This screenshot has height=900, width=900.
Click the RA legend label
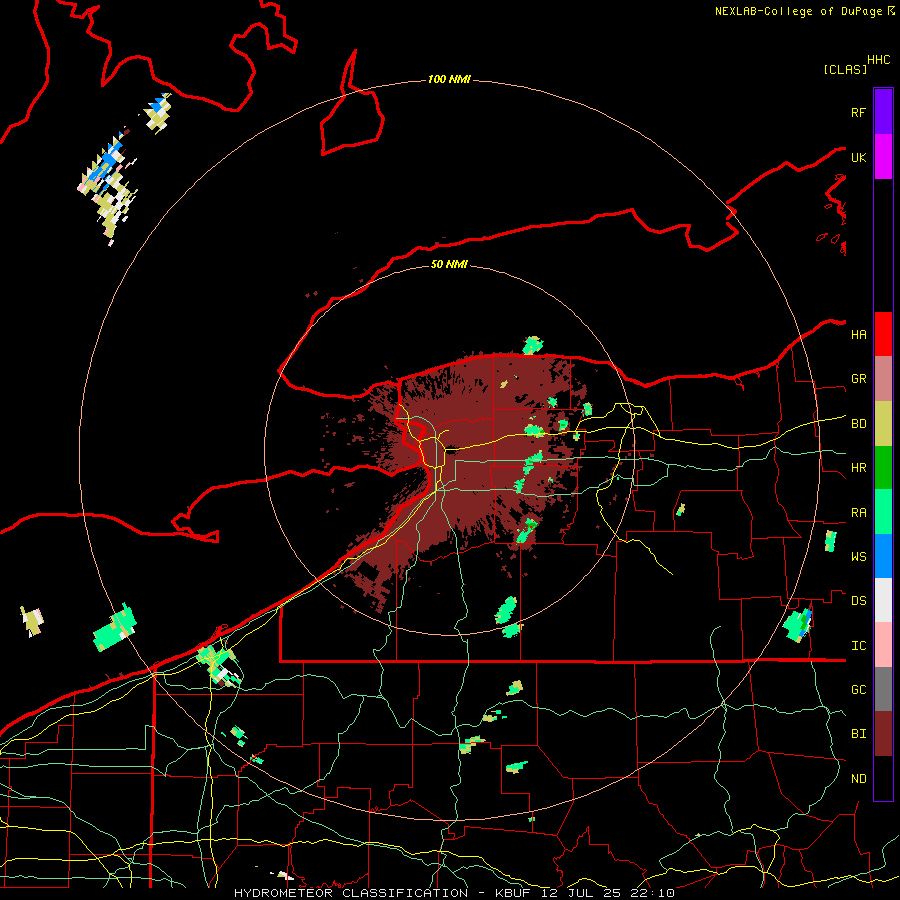pyautogui.click(x=858, y=513)
